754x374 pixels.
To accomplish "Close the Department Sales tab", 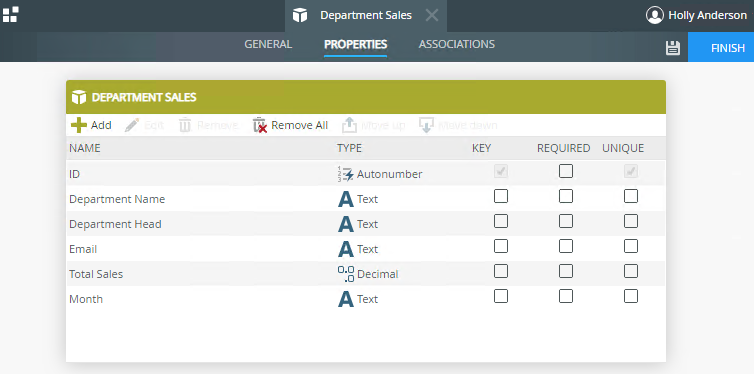I will 432,15.
